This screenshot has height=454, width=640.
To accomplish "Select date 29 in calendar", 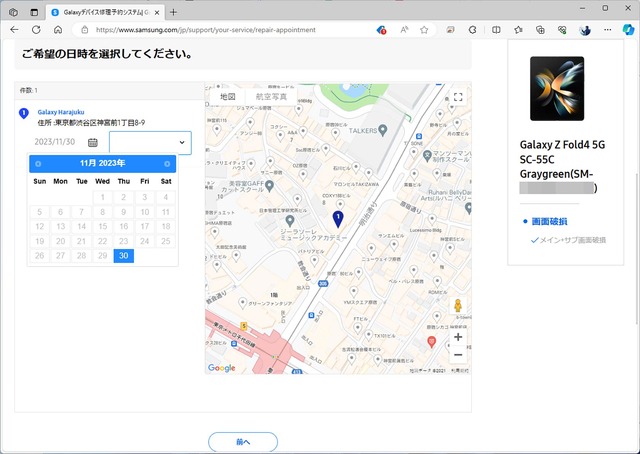I will [x=102, y=256].
